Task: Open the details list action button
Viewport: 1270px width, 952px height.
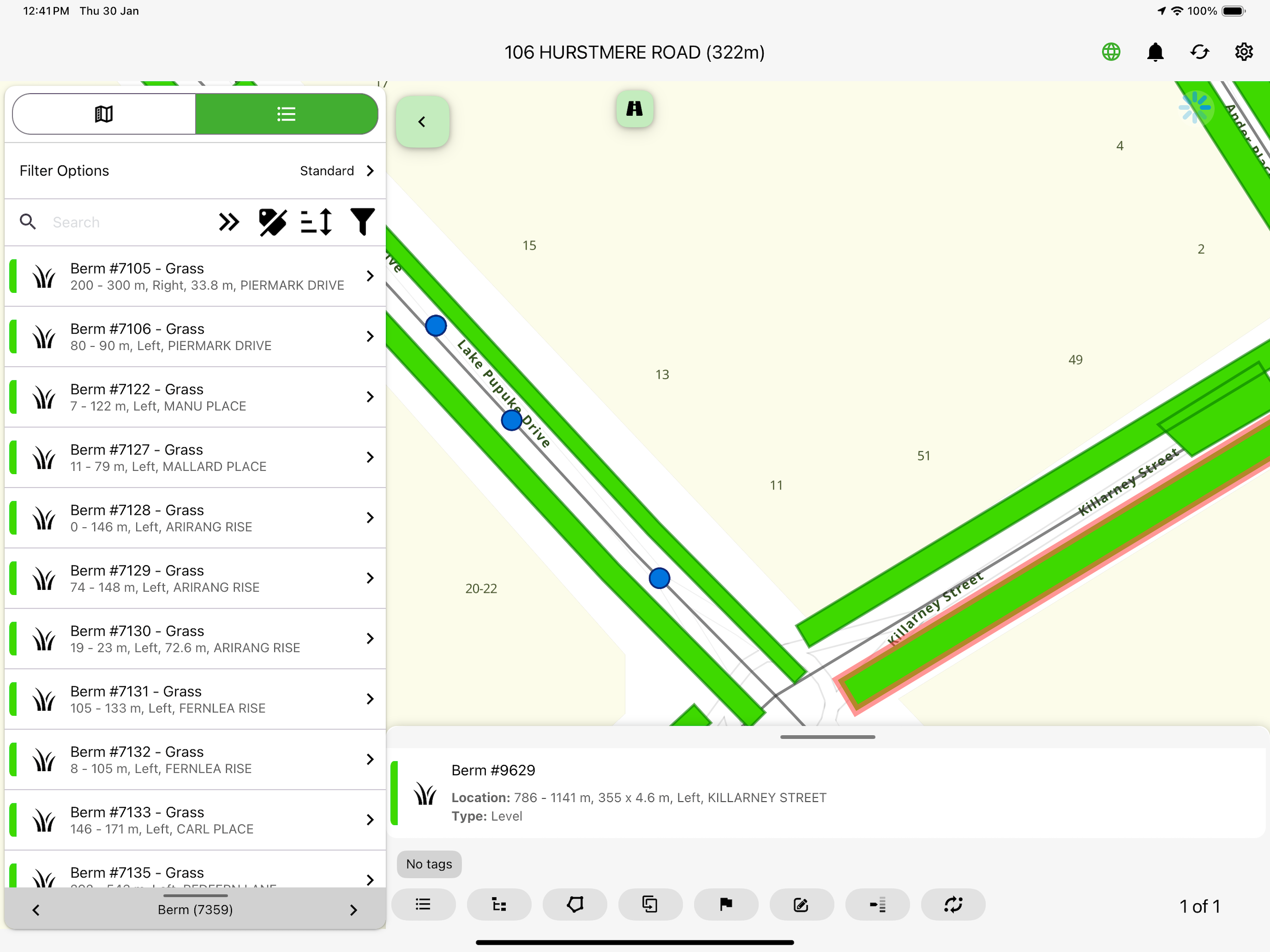Action: click(x=423, y=905)
